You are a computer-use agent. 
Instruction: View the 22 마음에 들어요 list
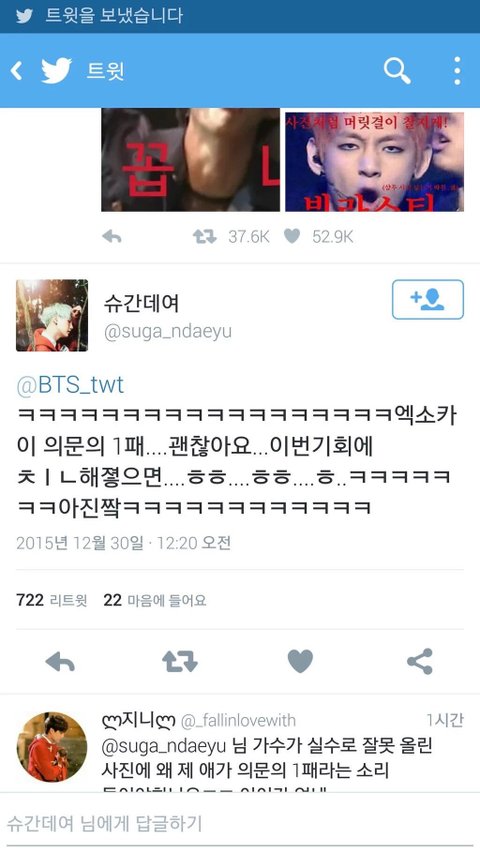point(155,600)
